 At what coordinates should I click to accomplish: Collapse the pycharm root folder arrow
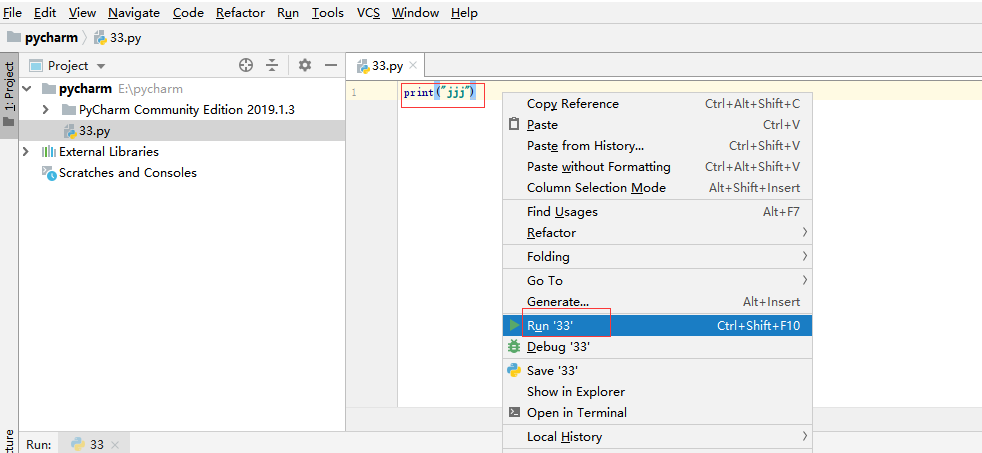click(26, 89)
